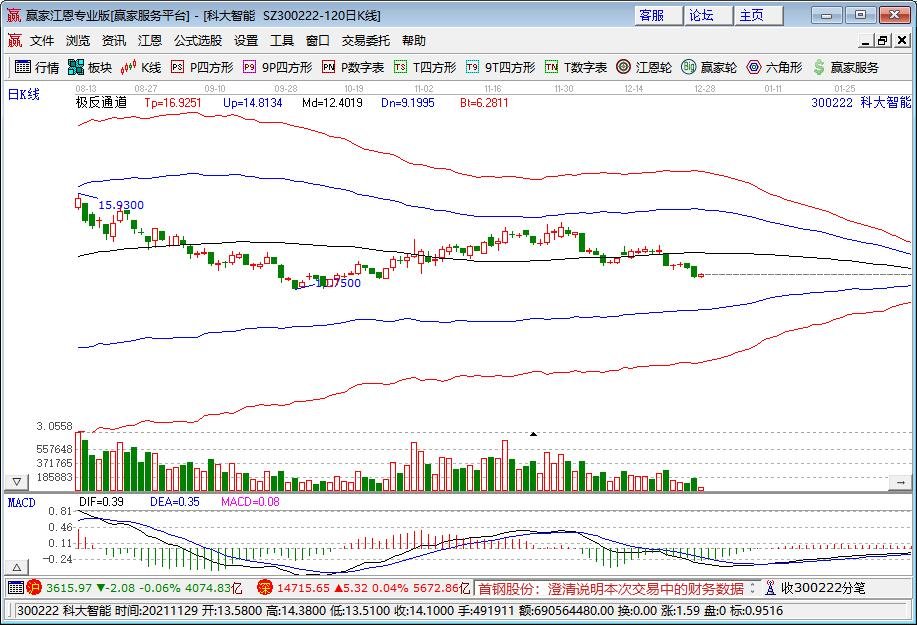This screenshot has width=917, height=625.
Task: Click the news ticker up/down stepper
Action: (753, 588)
